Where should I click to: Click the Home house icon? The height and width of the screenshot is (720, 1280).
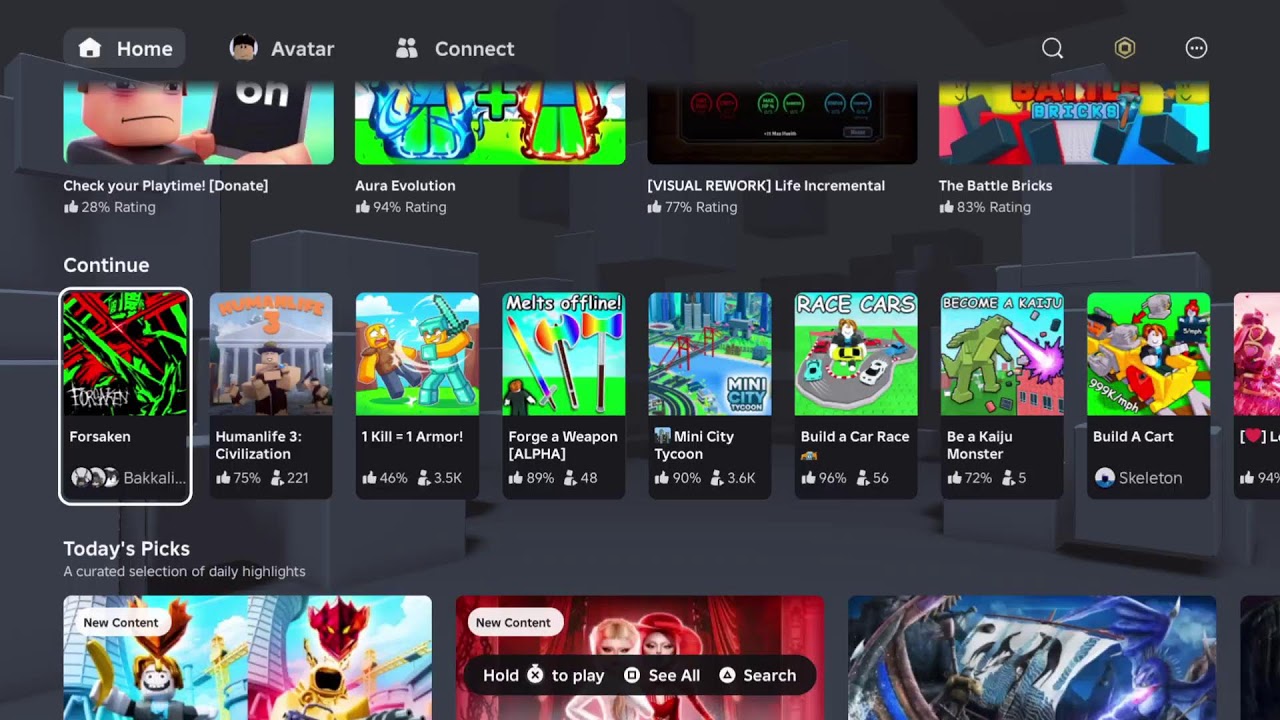tap(90, 48)
